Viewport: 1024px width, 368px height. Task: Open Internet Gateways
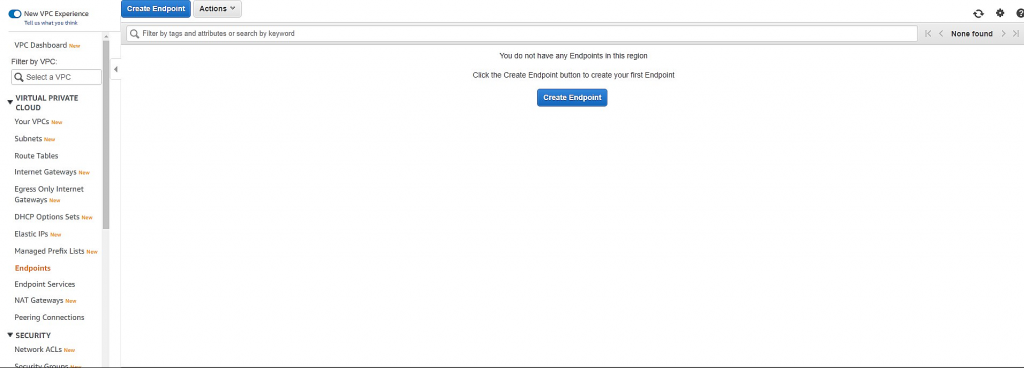pos(45,172)
